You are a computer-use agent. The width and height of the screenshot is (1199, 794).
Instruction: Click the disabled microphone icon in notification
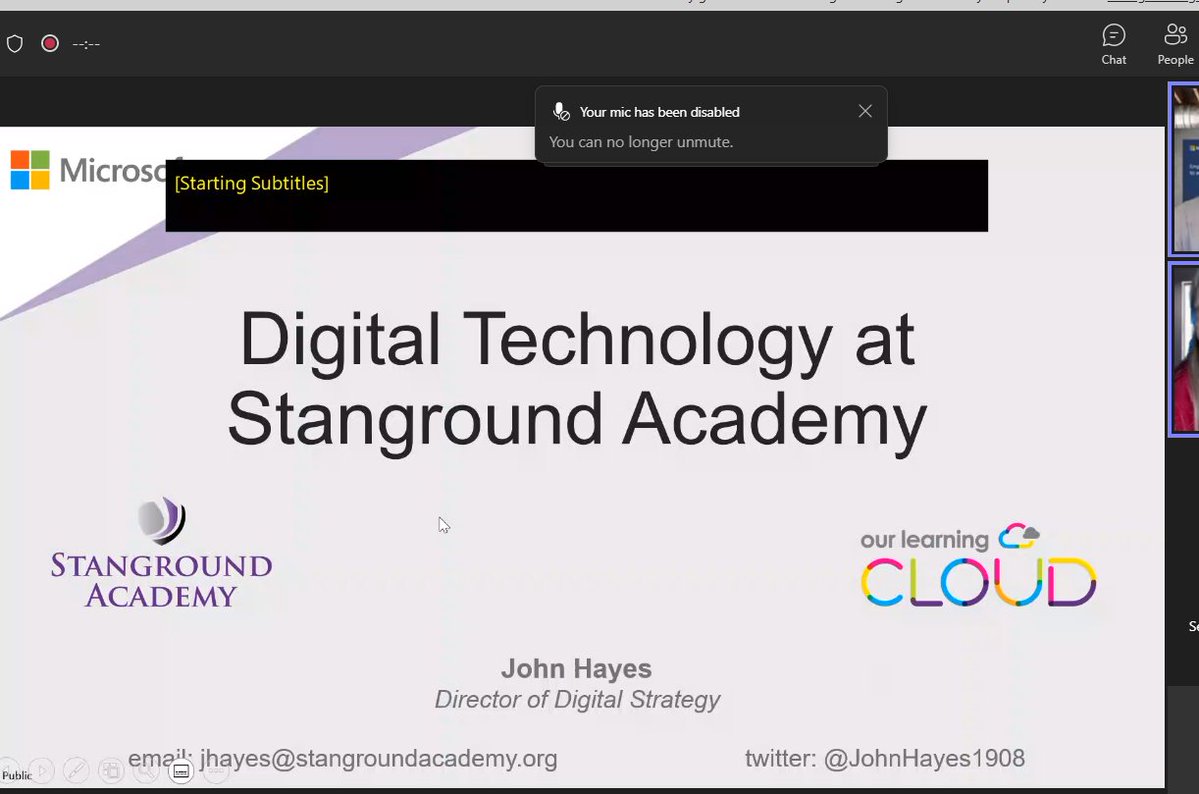tap(561, 112)
